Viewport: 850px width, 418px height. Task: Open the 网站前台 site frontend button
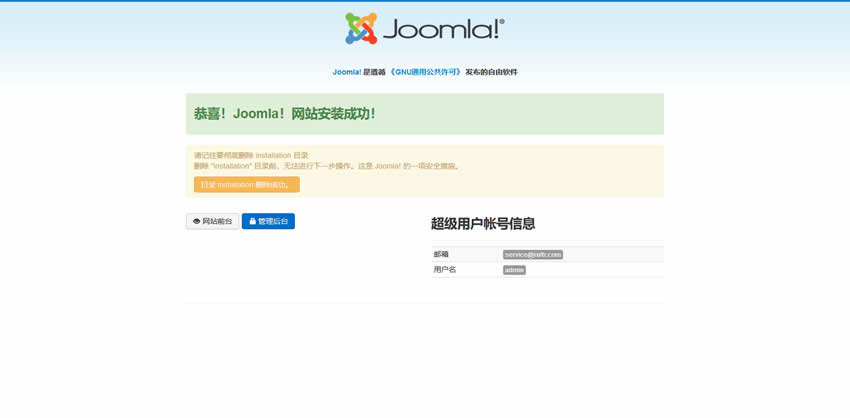[x=212, y=221]
